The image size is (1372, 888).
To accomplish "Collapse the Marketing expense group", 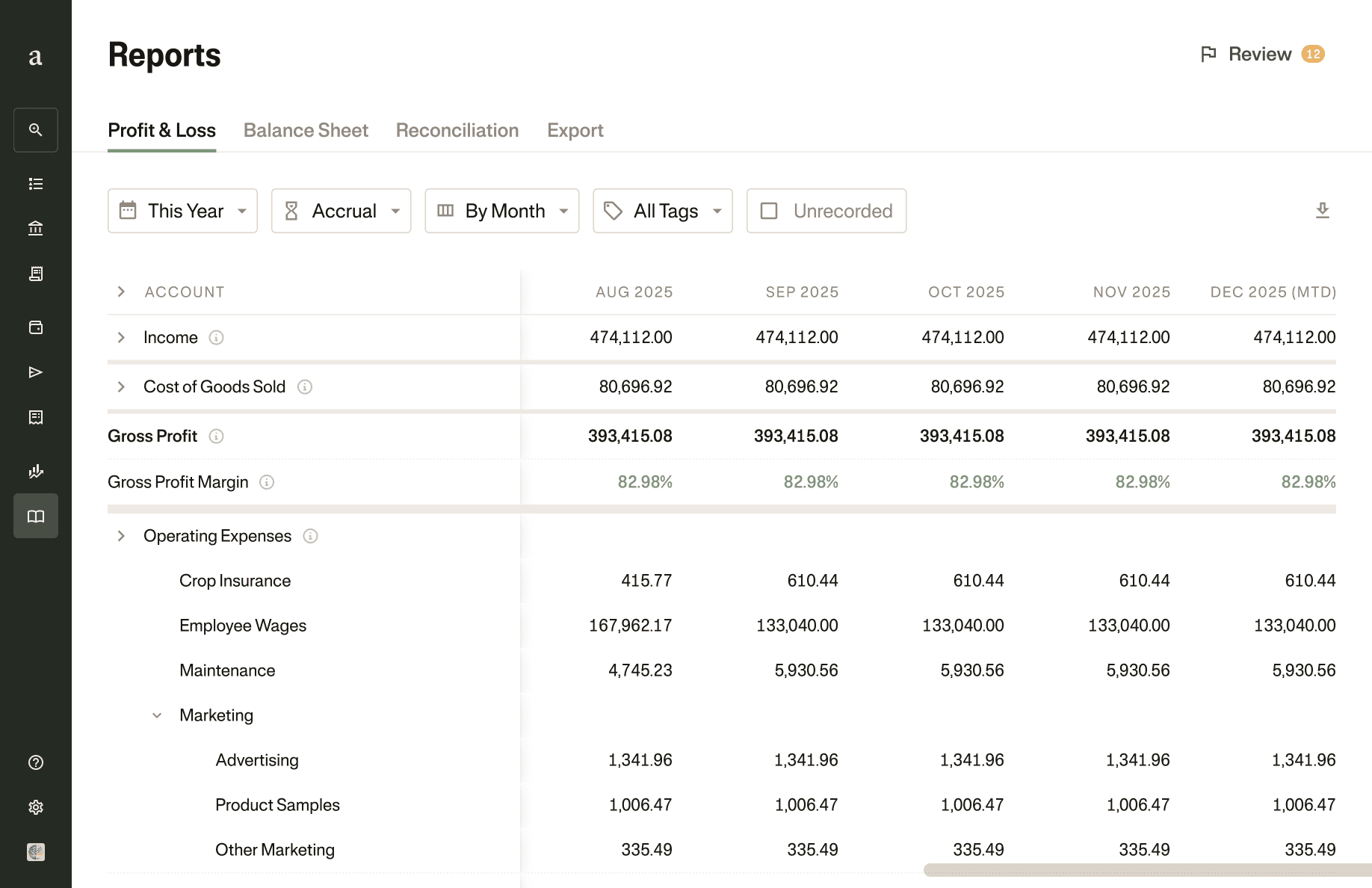I will (157, 715).
